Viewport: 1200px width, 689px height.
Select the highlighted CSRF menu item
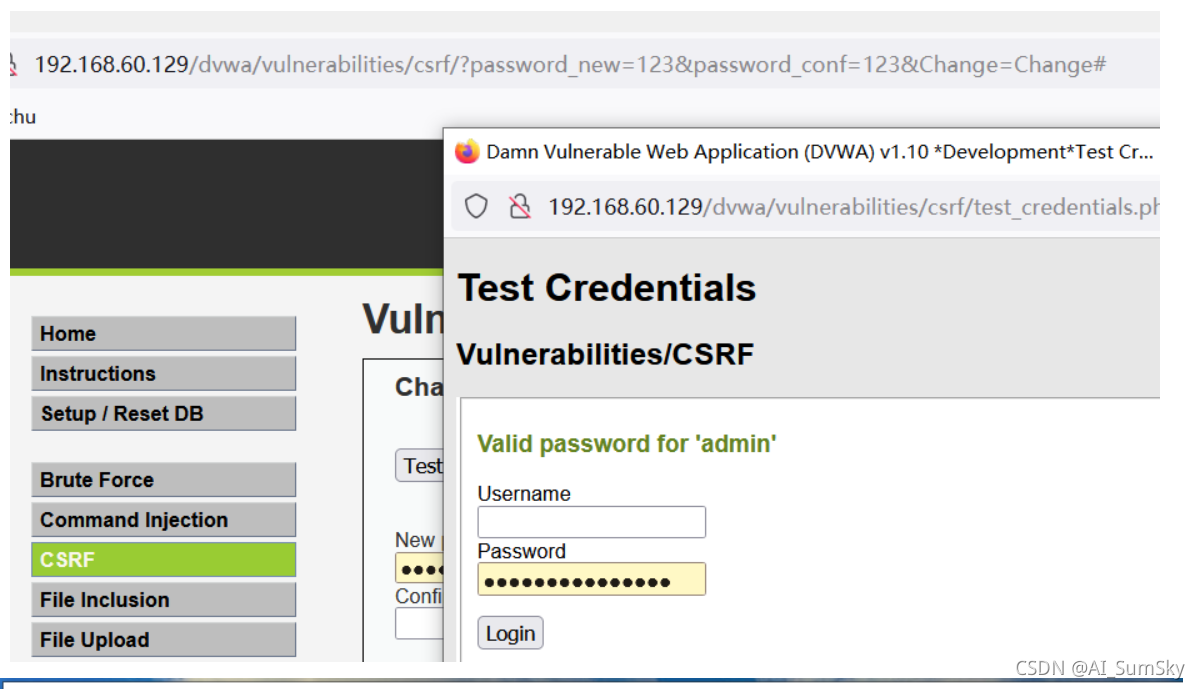[x=164, y=560]
